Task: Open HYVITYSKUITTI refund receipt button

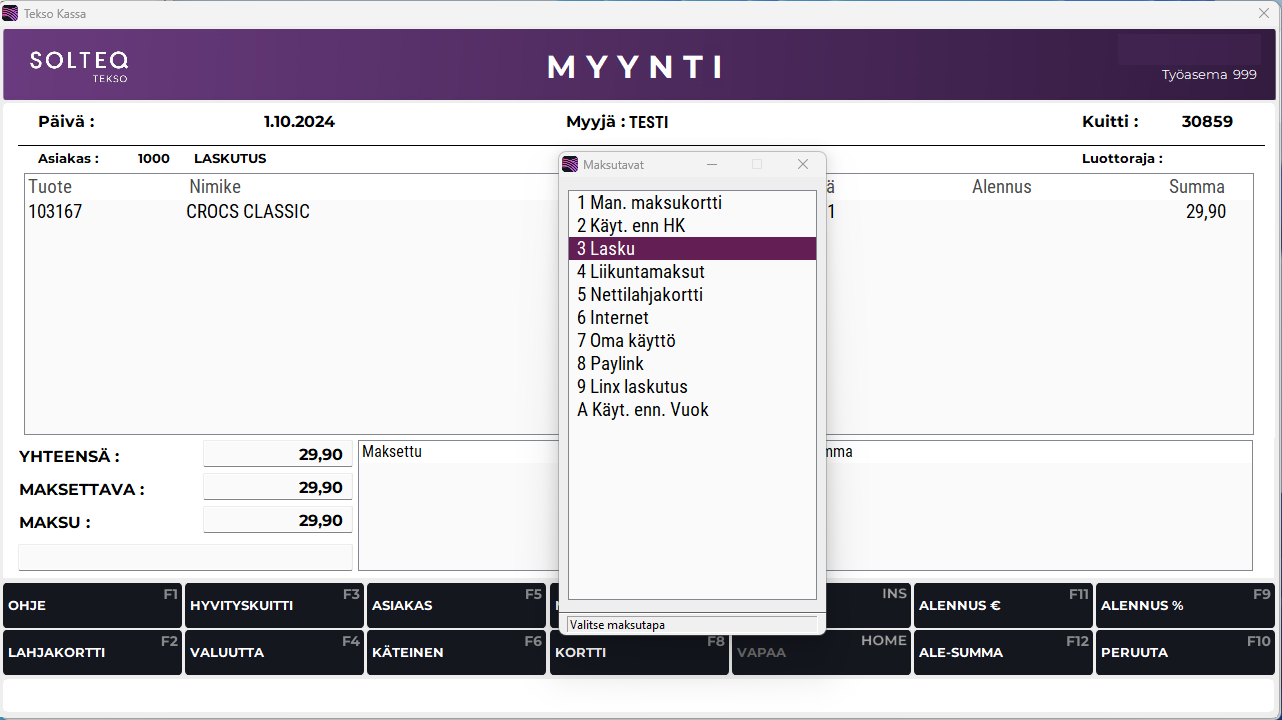Action: click(x=274, y=606)
